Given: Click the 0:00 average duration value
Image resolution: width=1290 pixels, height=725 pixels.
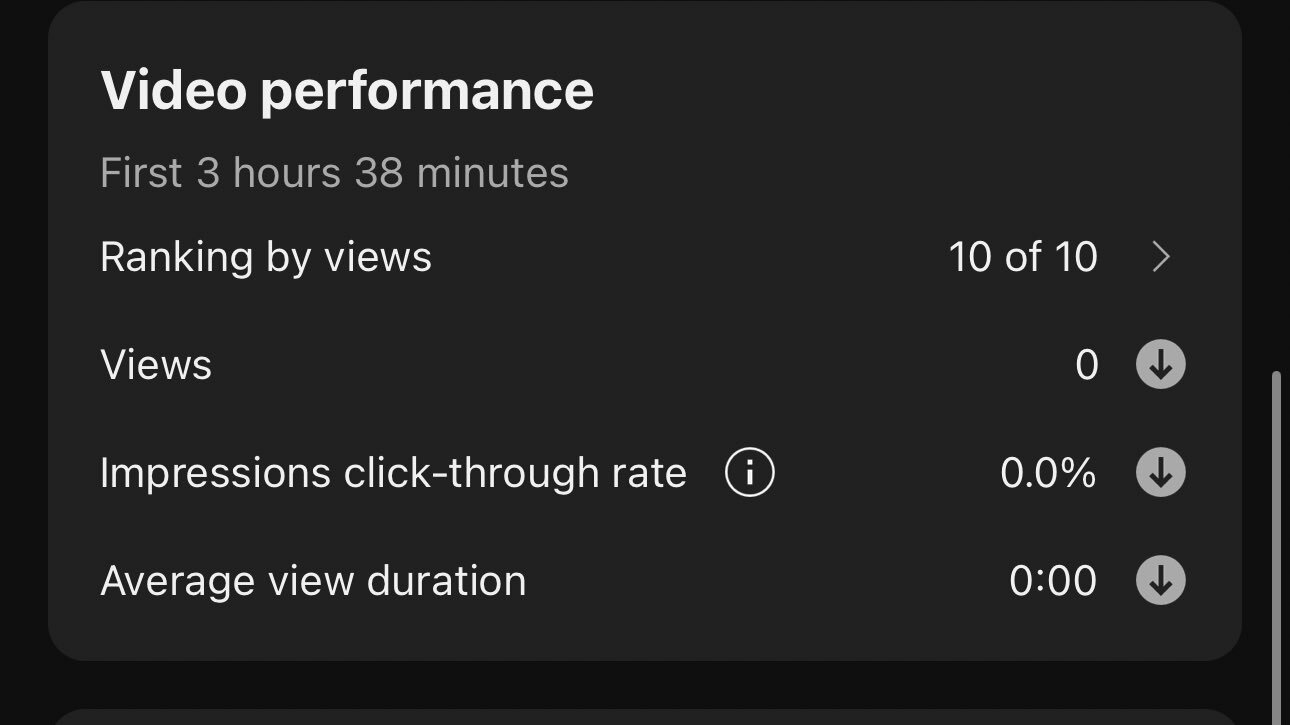Looking at the screenshot, I should tap(1053, 581).
